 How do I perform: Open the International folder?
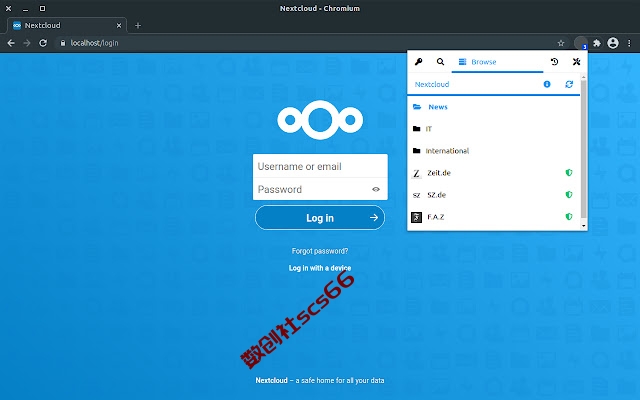[493, 151]
